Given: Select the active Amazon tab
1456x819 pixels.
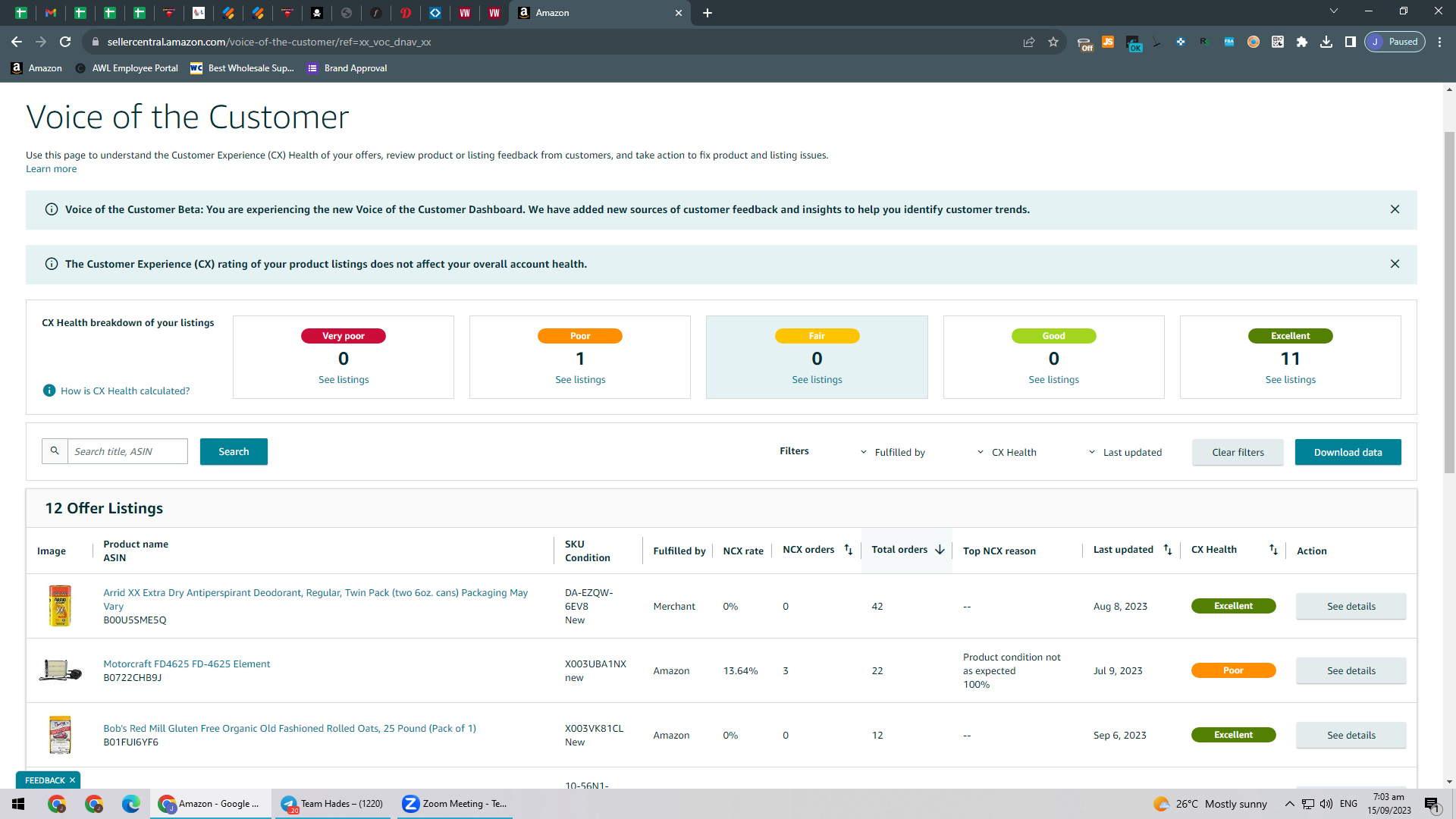Looking at the screenshot, I should tap(599, 13).
